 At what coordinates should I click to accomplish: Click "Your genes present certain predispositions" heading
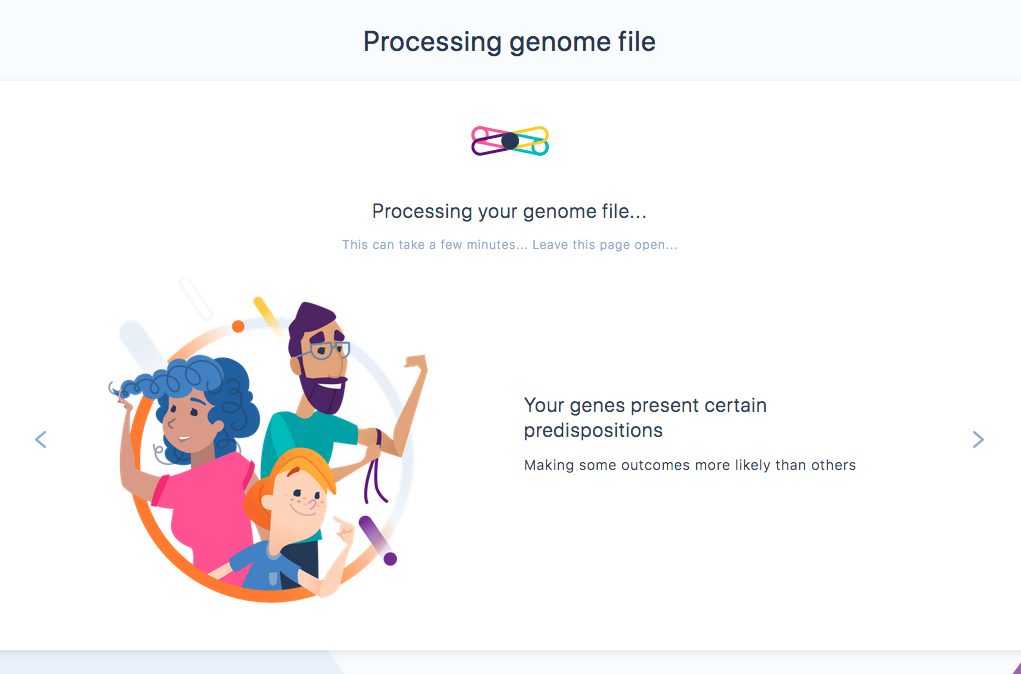pyautogui.click(x=645, y=418)
